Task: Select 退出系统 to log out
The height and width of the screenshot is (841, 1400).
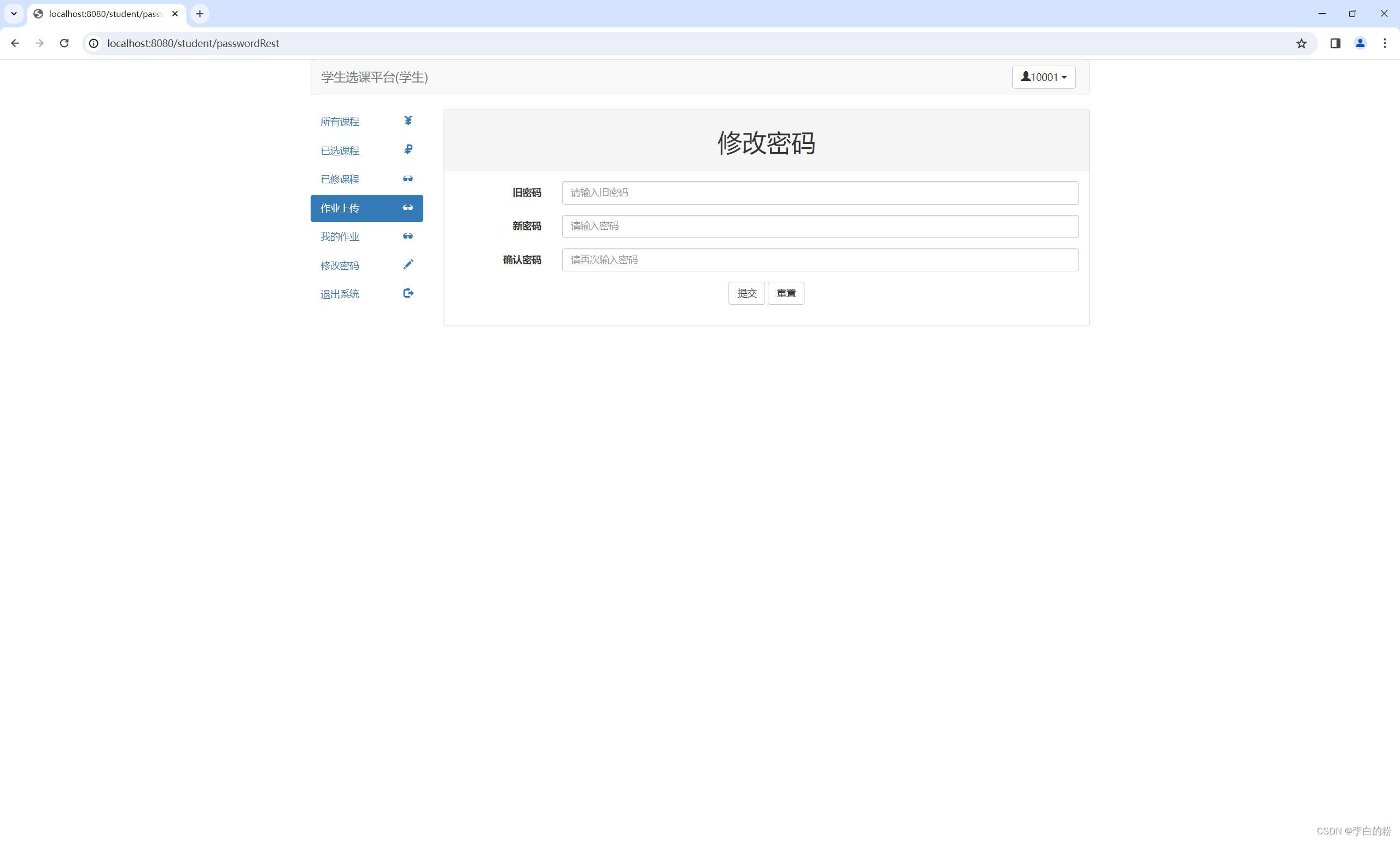Action: [366, 293]
